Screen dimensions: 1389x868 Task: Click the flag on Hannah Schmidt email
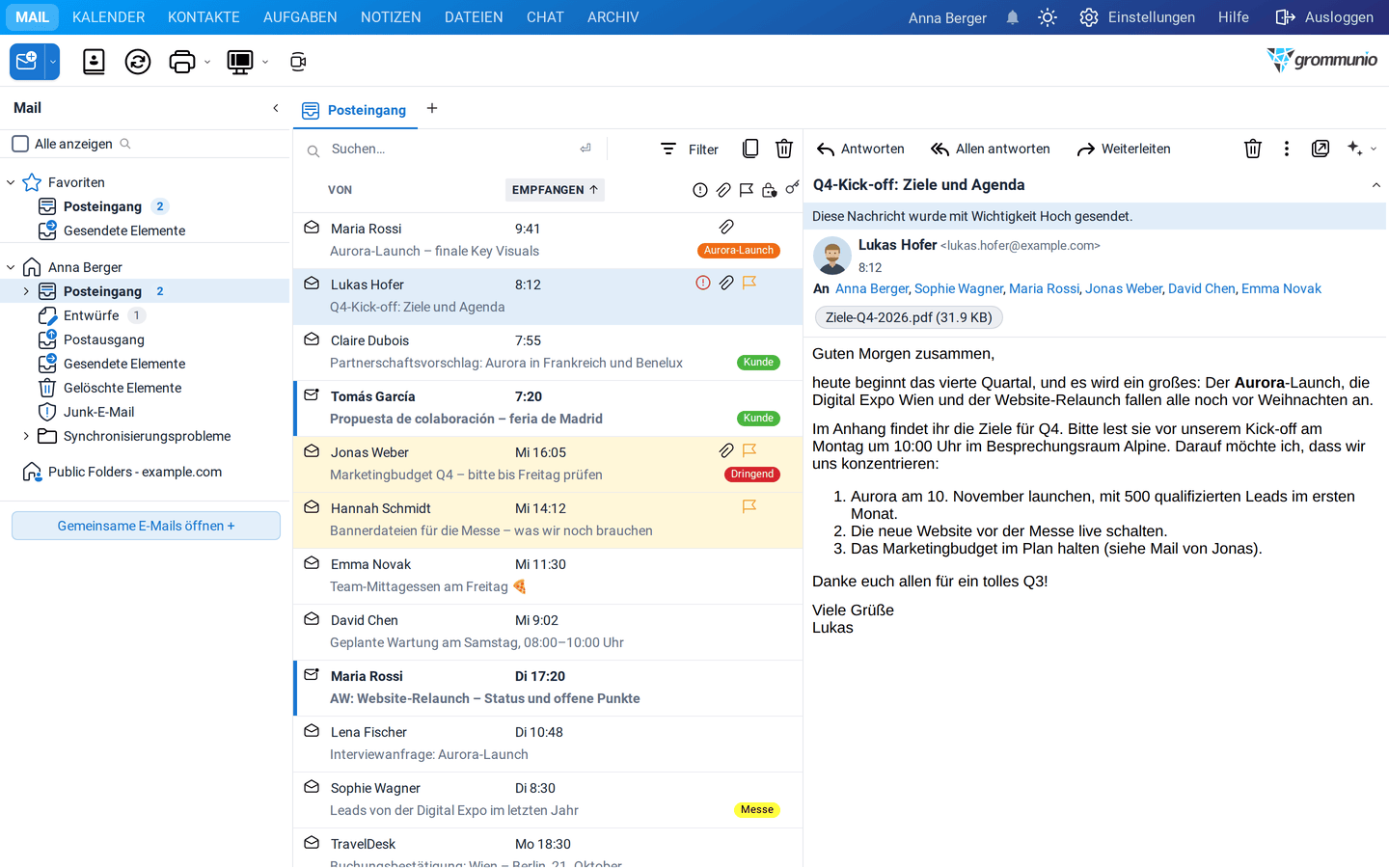click(x=749, y=506)
